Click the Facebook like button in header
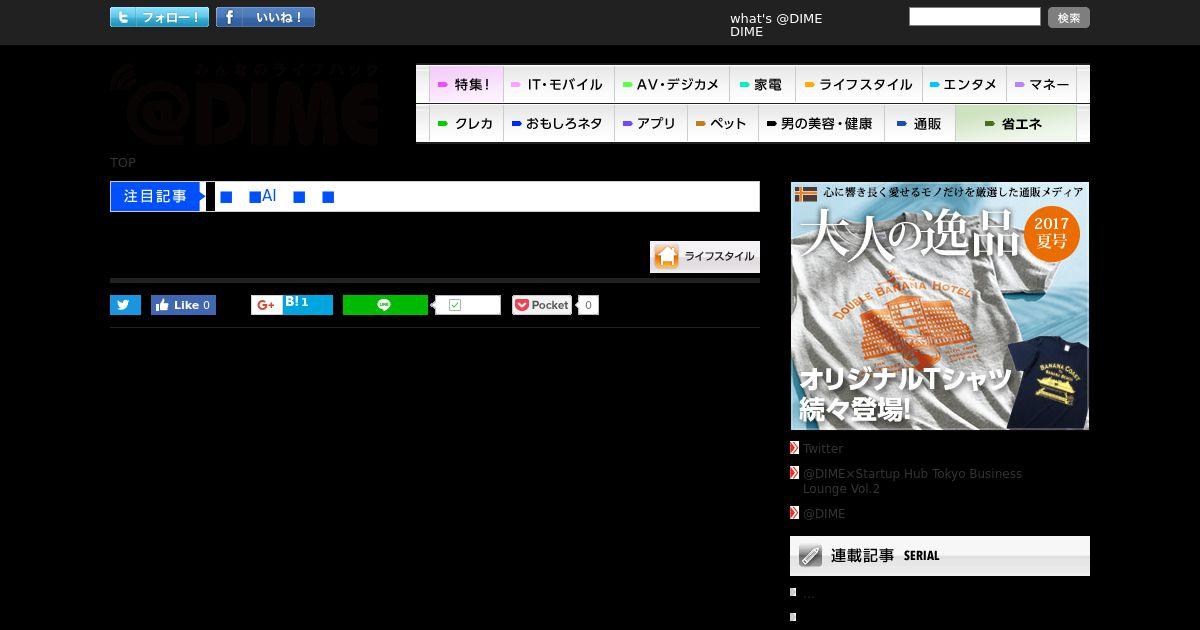The image size is (1200, 630). [265, 17]
